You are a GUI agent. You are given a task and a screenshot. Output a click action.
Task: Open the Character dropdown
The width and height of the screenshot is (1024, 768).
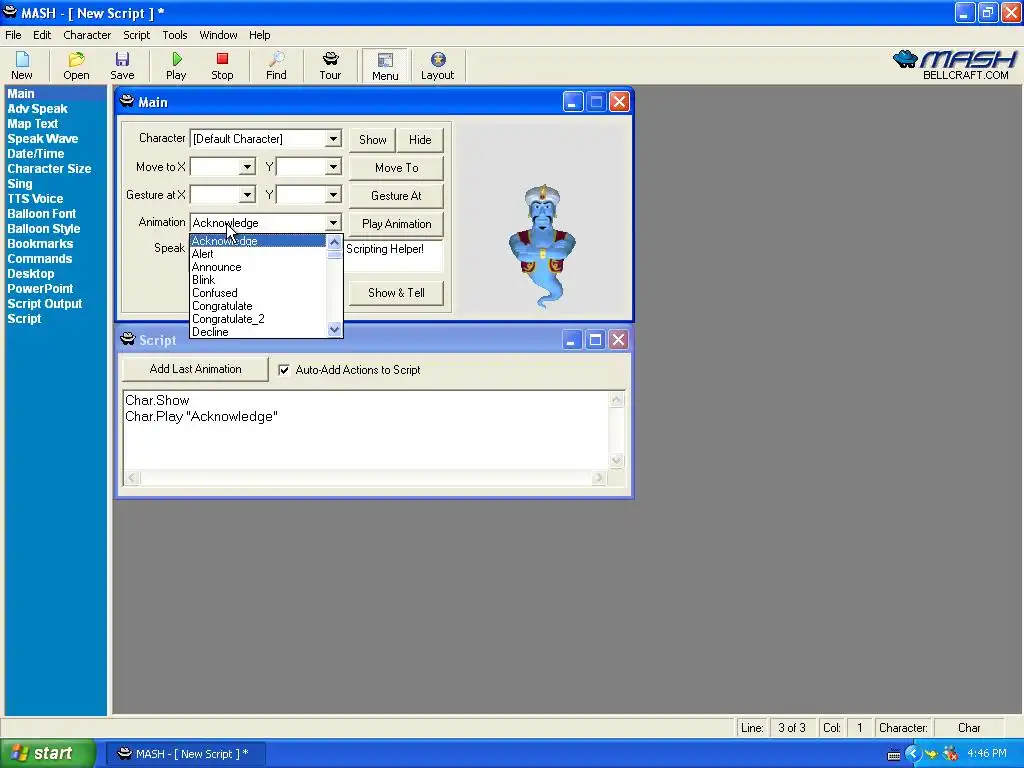pos(333,138)
